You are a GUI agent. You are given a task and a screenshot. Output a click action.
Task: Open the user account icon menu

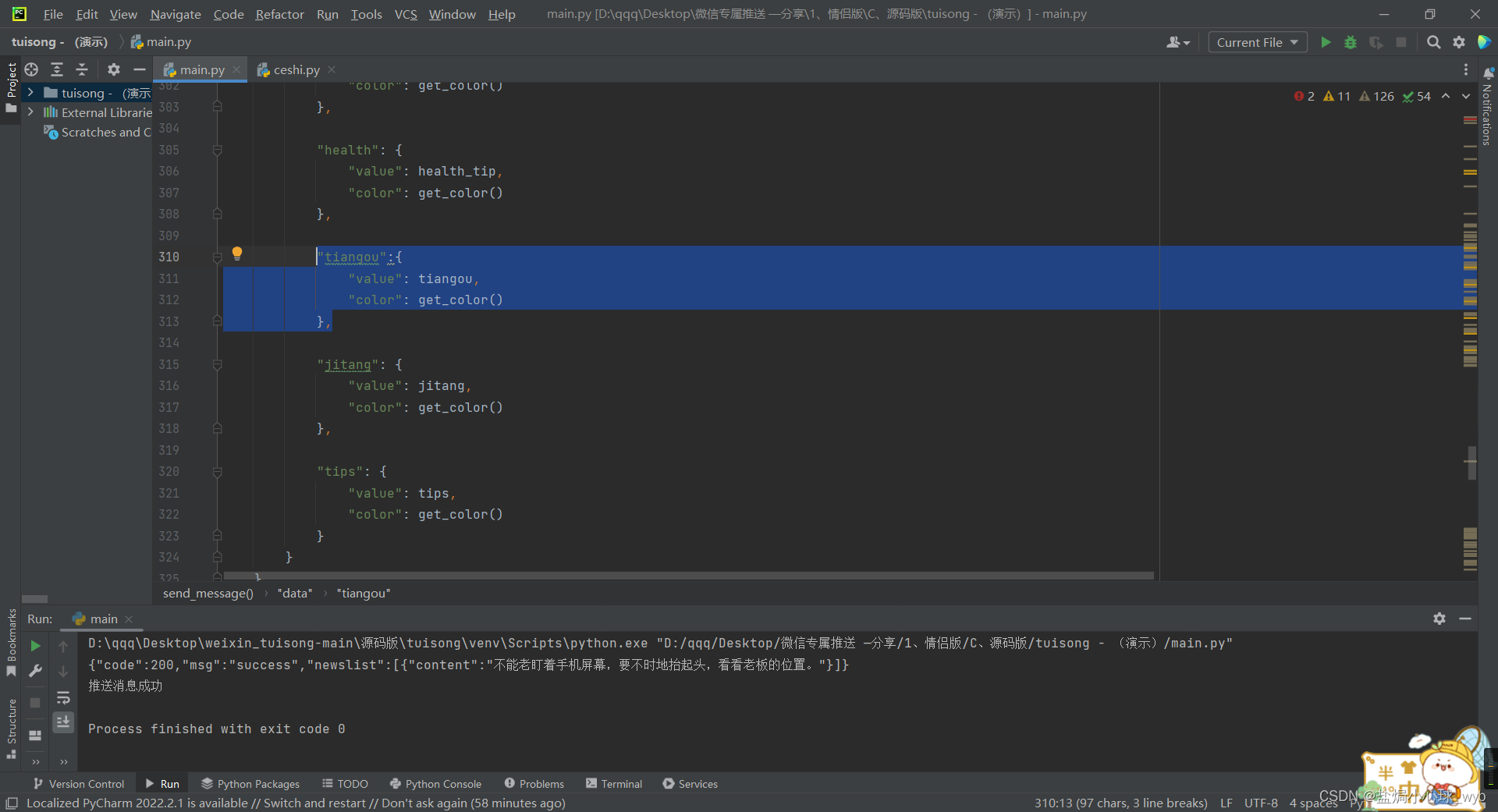pyautogui.click(x=1177, y=42)
